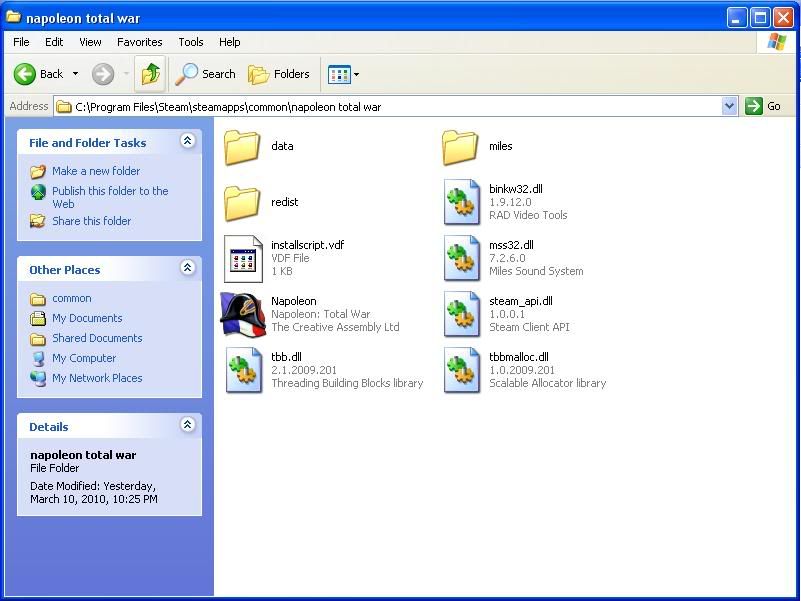The height and width of the screenshot is (601, 801).
Task: Select the miles folder icon
Action: coord(460,147)
